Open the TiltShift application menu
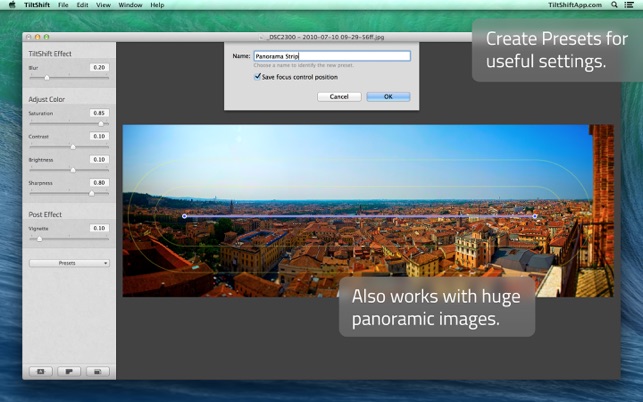Screen dimensions: 643x402 coord(37,5)
